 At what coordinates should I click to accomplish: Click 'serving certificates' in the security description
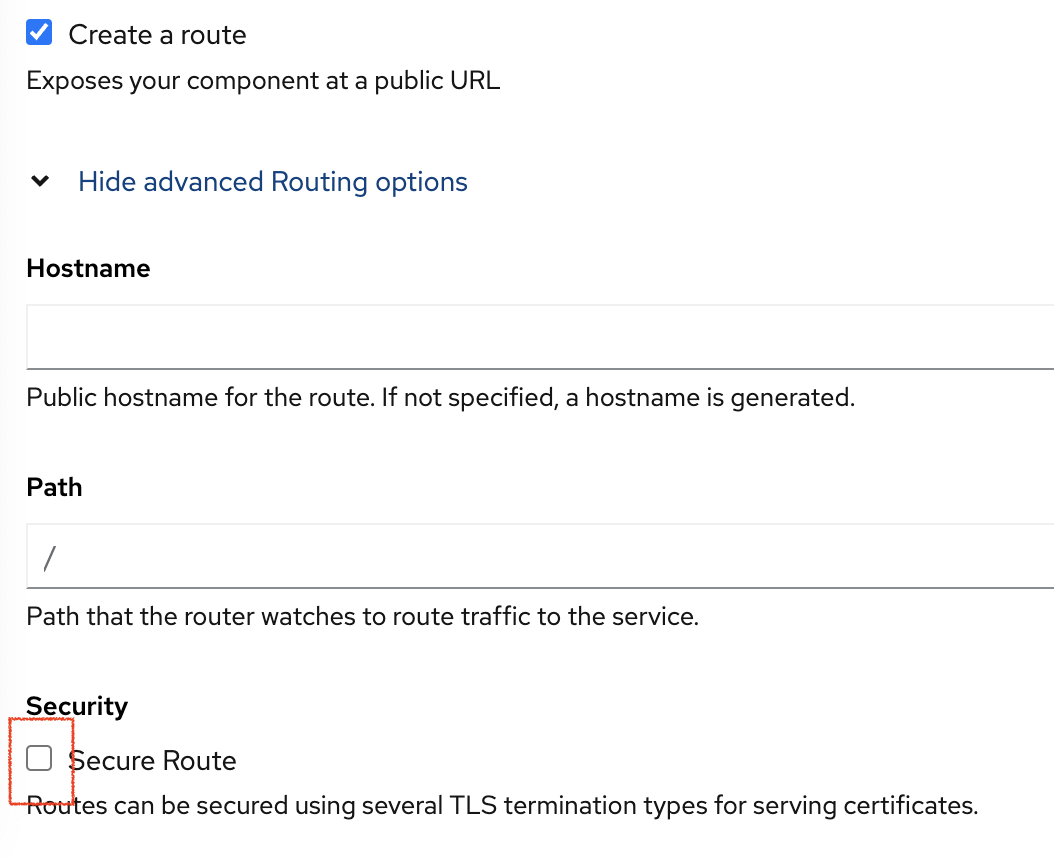pyautogui.click(x=865, y=806)
